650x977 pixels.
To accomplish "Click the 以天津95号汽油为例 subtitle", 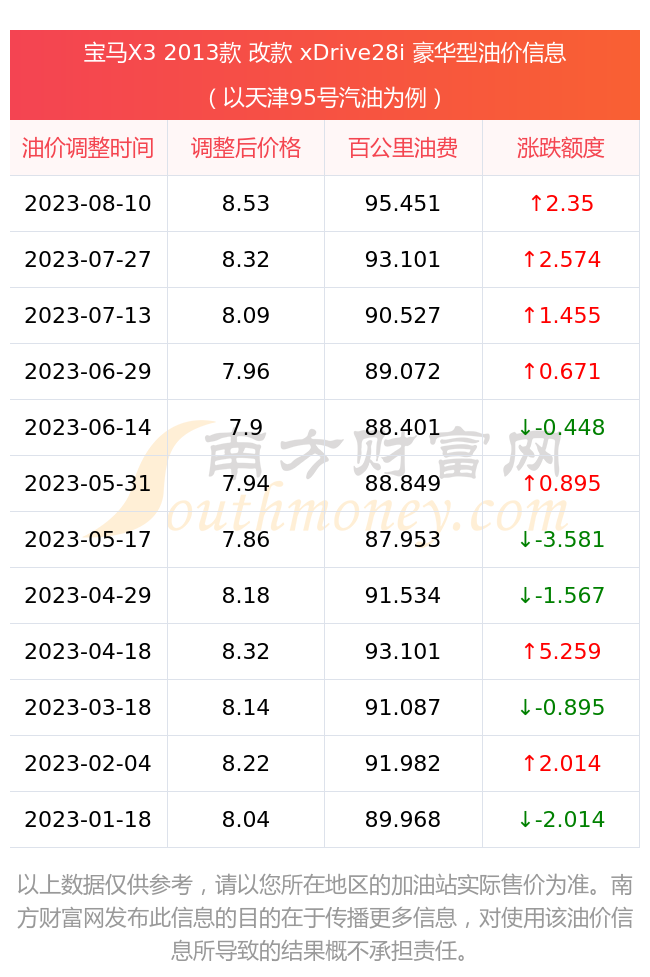I will [325, 98].
